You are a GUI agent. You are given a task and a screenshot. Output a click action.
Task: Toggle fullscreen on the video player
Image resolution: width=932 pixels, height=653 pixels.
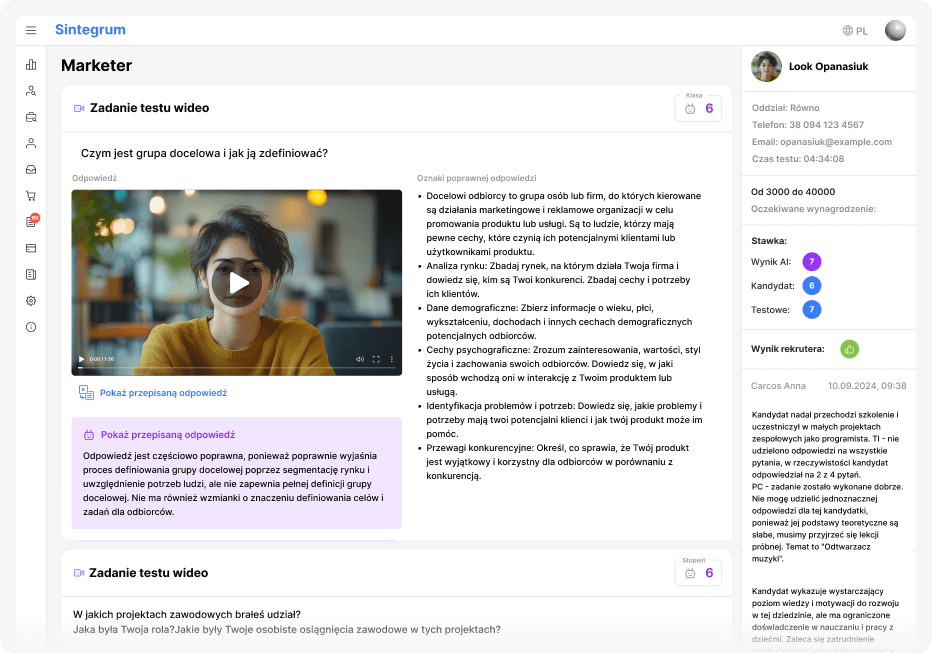(x=376, y=359)
